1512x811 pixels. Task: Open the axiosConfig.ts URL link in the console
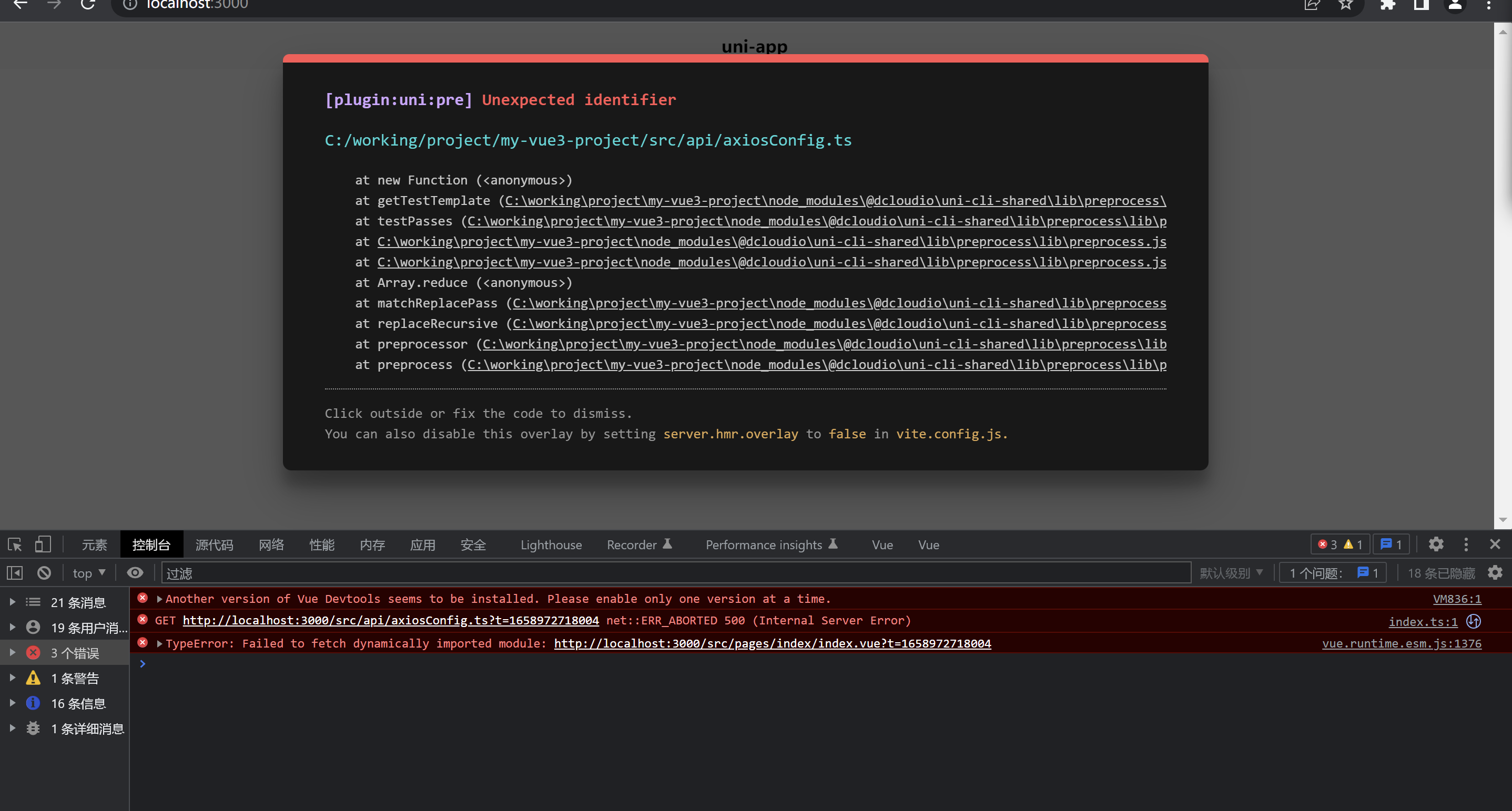[x=390, y=620]
